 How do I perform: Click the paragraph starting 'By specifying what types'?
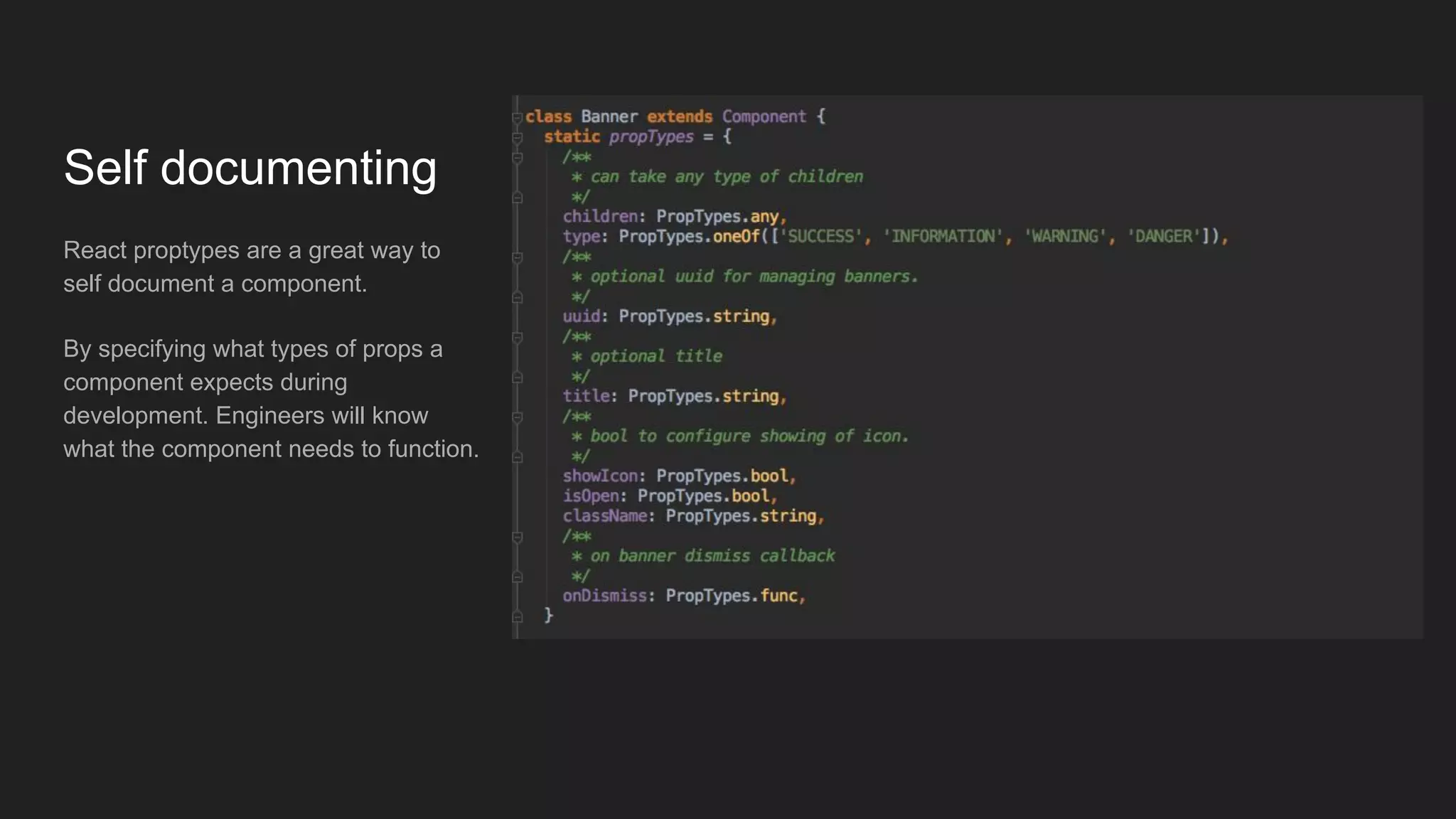[271, 399]
